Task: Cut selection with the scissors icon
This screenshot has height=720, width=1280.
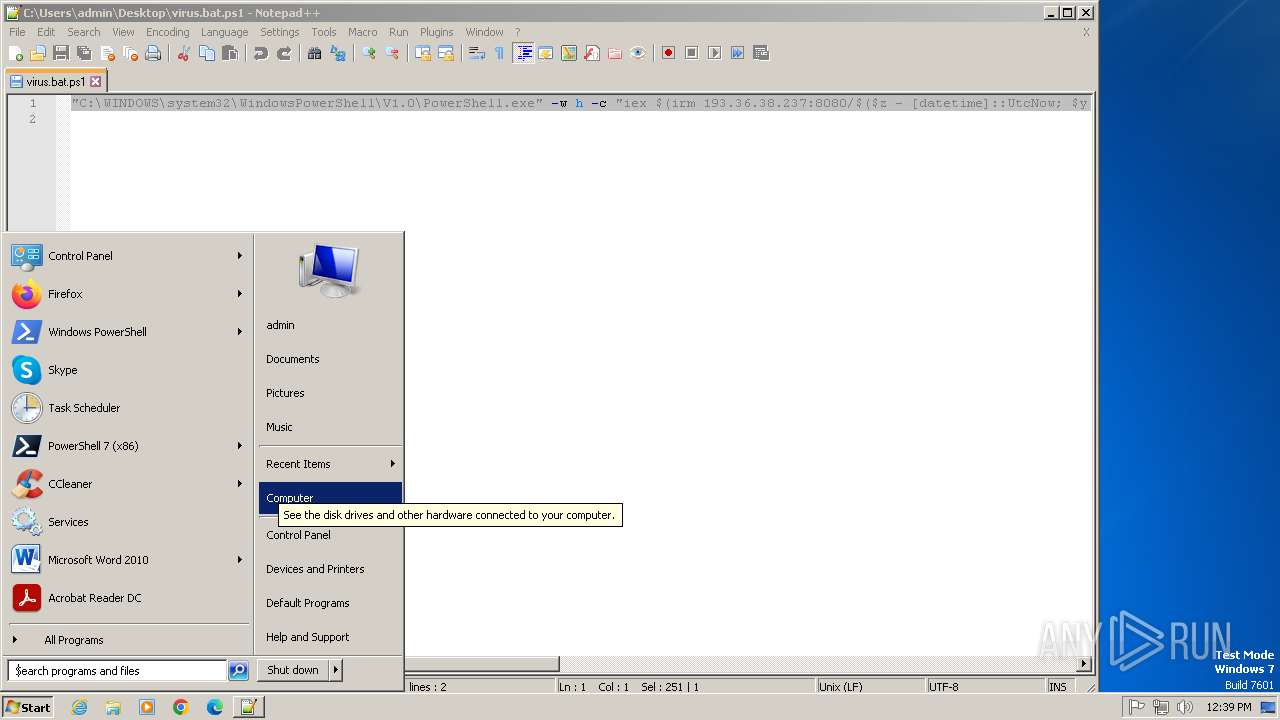Action: point(184,53)
